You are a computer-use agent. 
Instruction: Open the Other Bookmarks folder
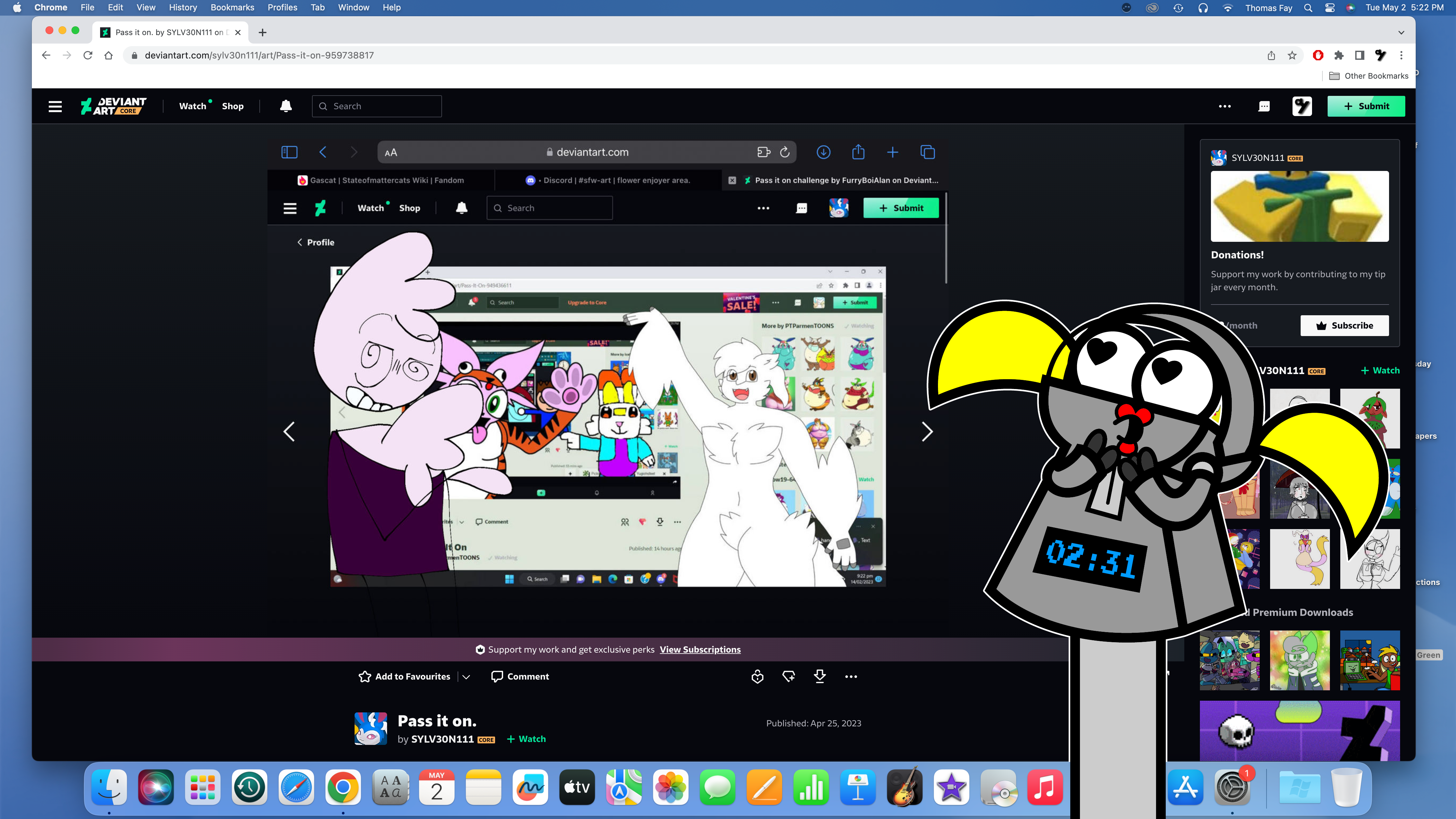[x=1369, y=76]
